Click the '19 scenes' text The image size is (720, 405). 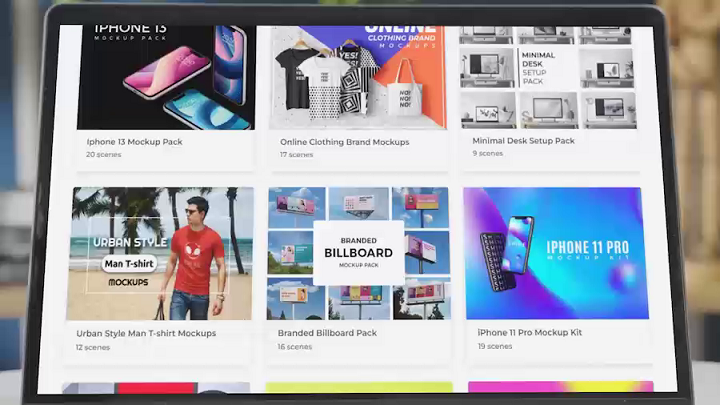pos(495,346)
